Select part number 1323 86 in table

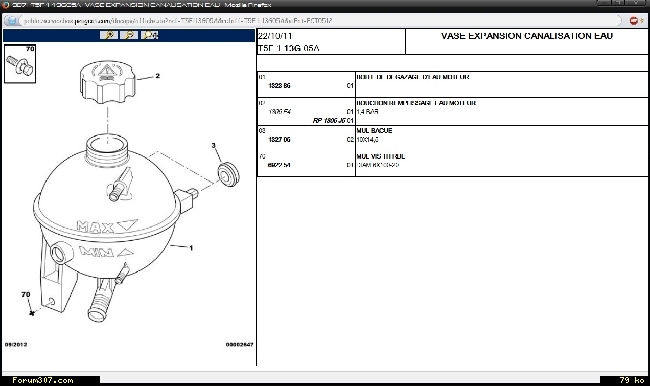279,86
